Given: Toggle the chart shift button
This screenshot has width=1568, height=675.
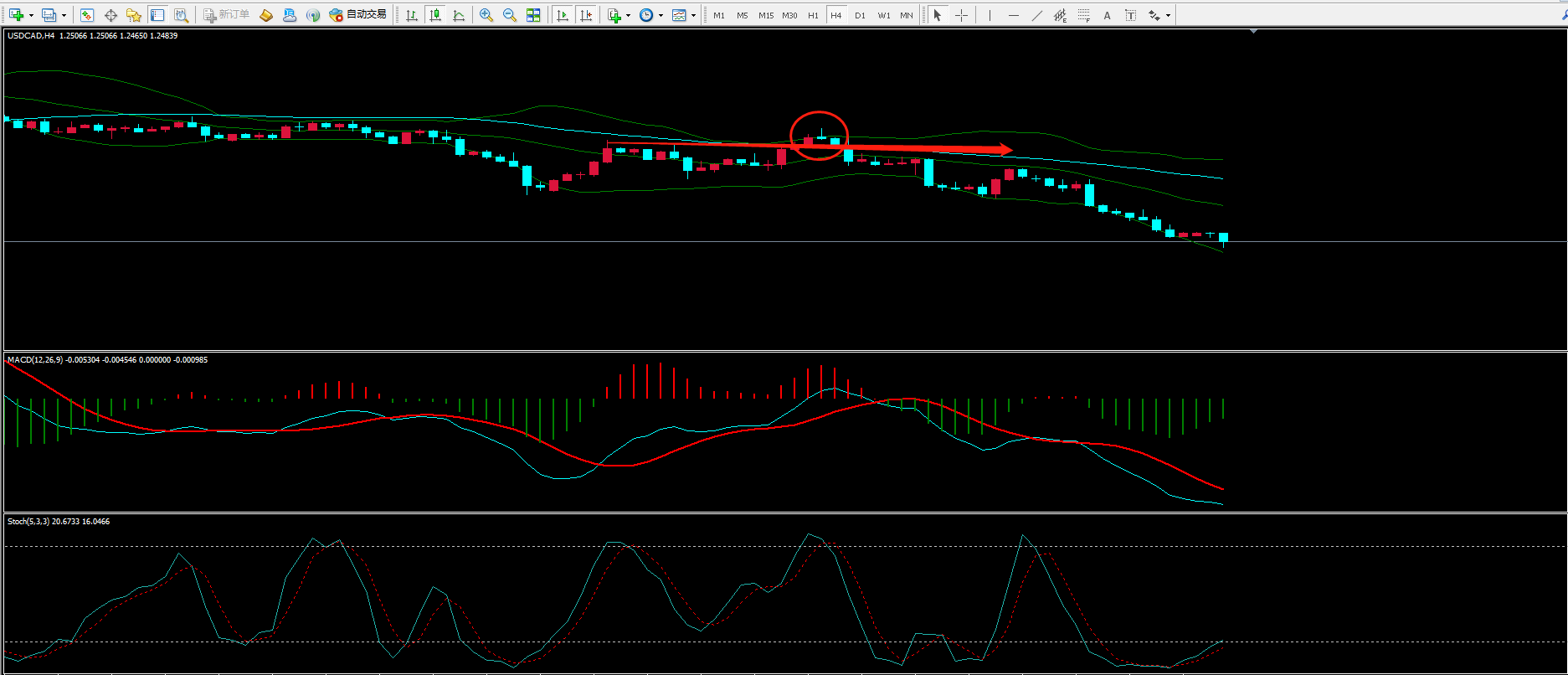Looking at the screenshot, I should tap(586, 15).
